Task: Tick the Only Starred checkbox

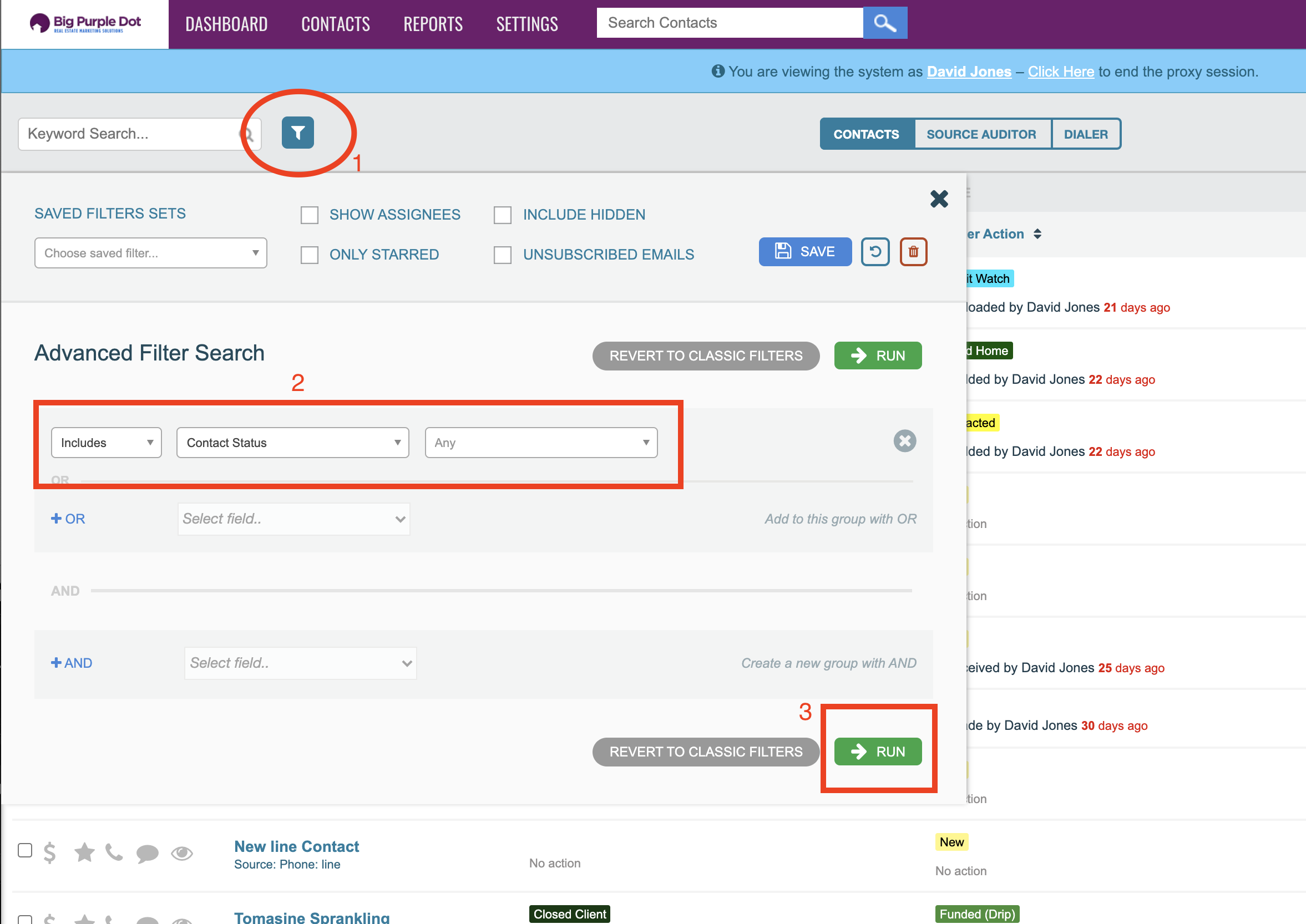Action: coord(309,255)
